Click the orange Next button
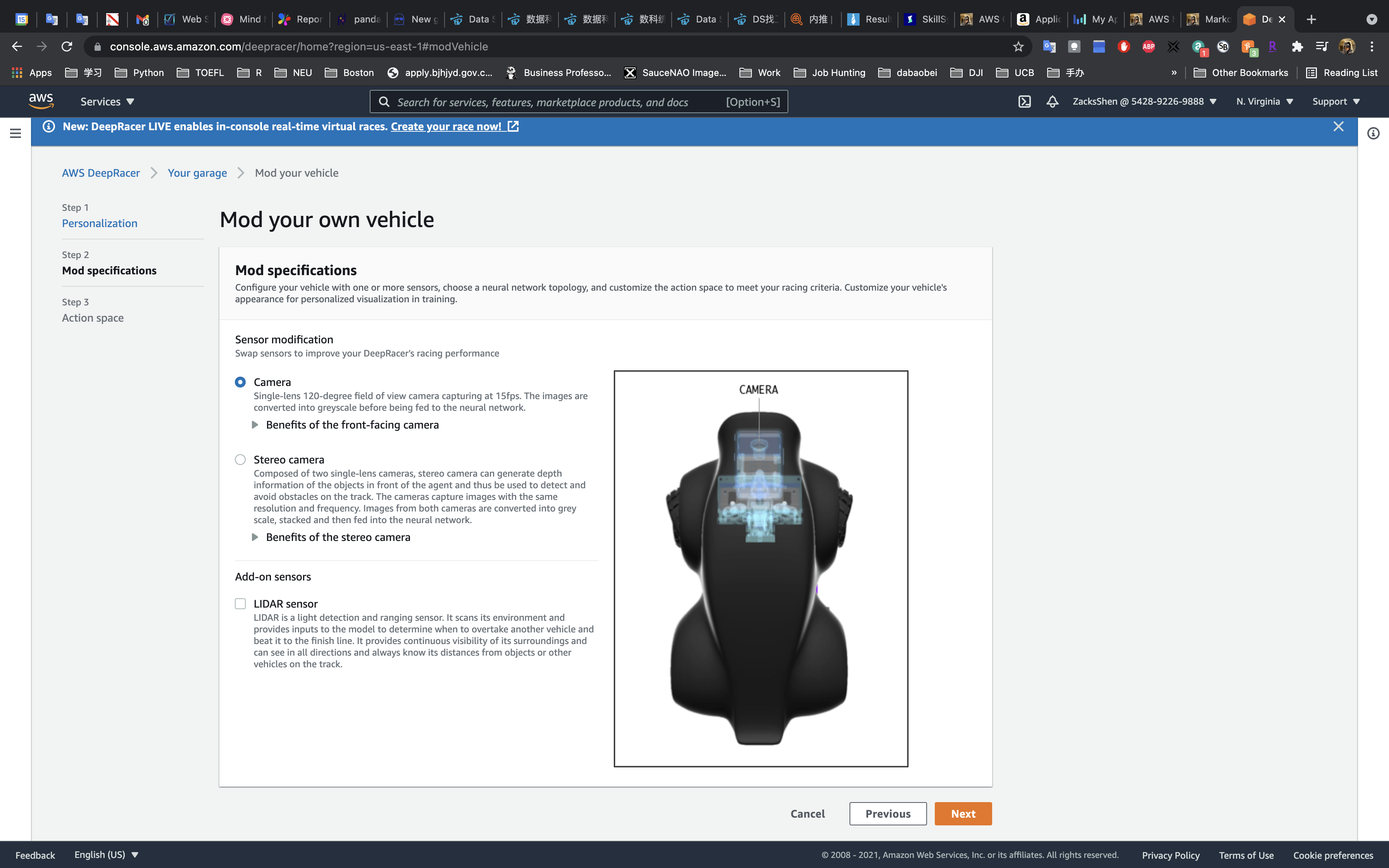 coord(963,813)
